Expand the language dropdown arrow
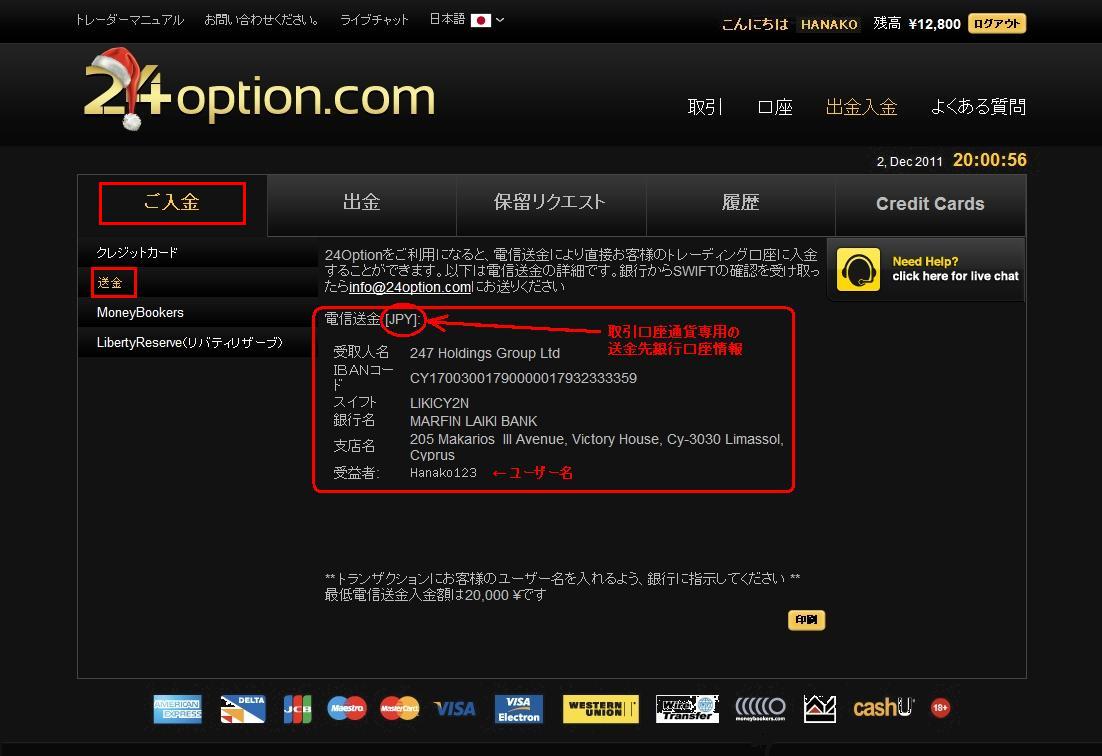 click(500, 20)
